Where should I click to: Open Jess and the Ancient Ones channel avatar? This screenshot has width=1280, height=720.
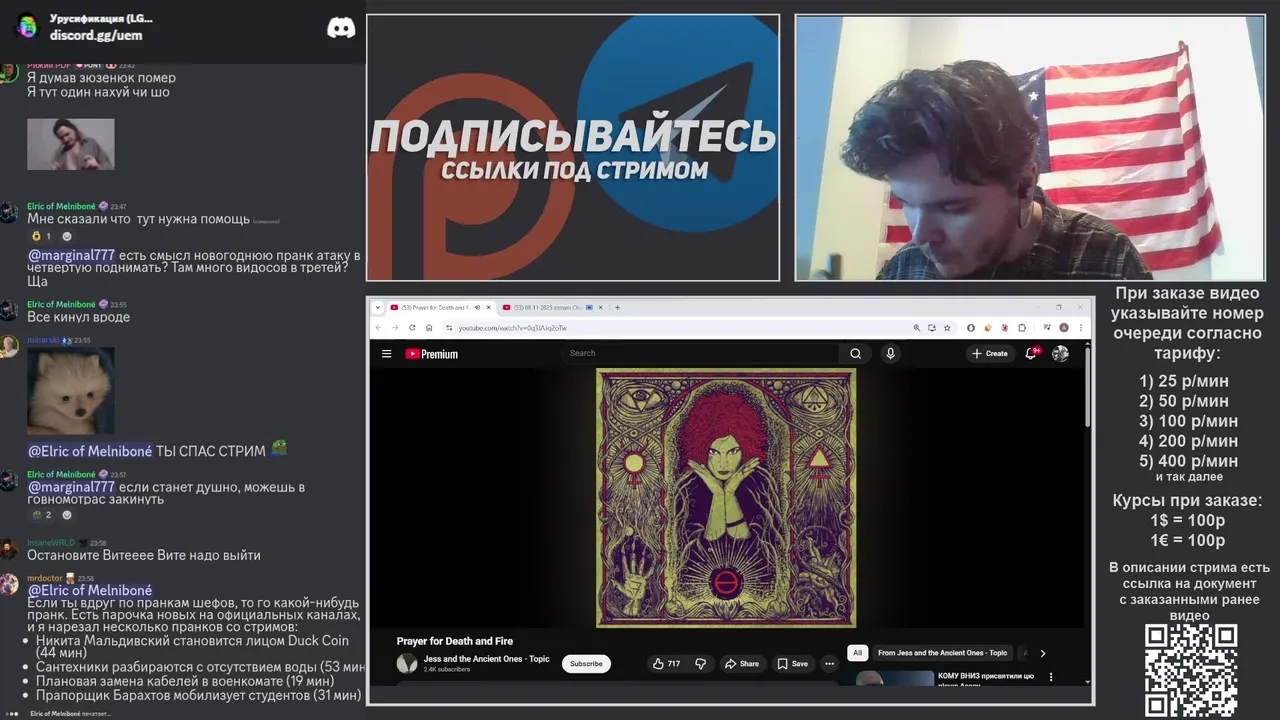pyautogui.click(x=407, y=663)
